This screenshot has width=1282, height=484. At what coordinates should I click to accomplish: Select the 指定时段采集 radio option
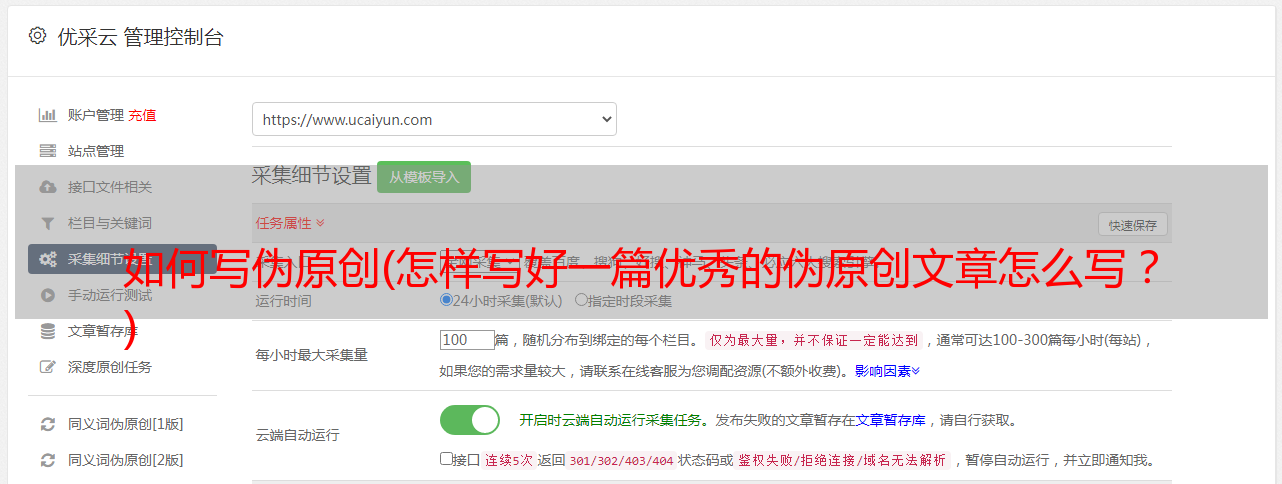(581, 300)
